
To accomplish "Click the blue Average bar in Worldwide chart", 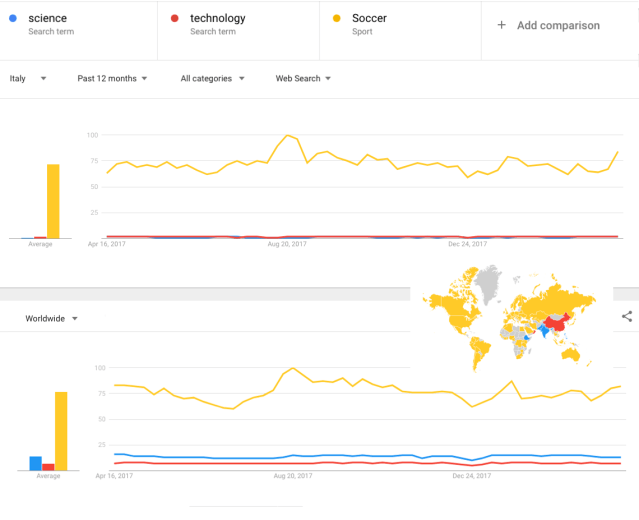I will (x=36, y=463).
